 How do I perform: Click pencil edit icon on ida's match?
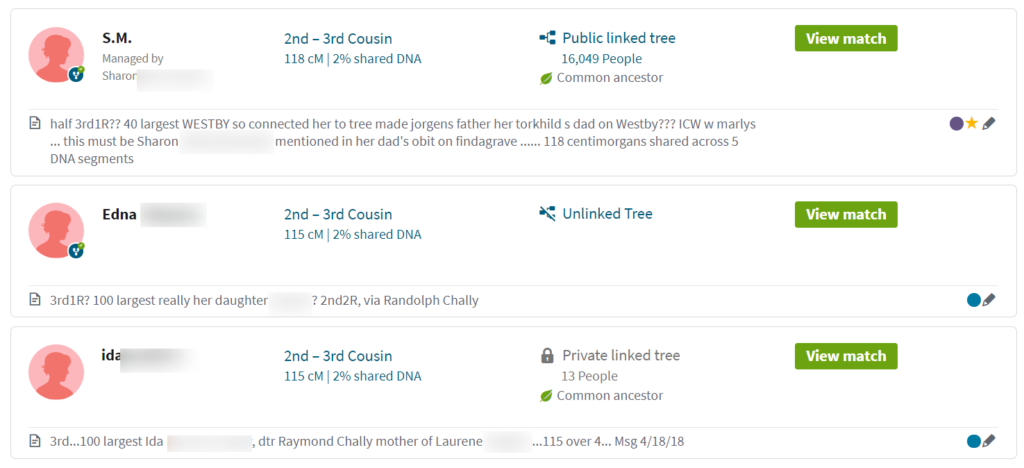click(x=989, y=441)
